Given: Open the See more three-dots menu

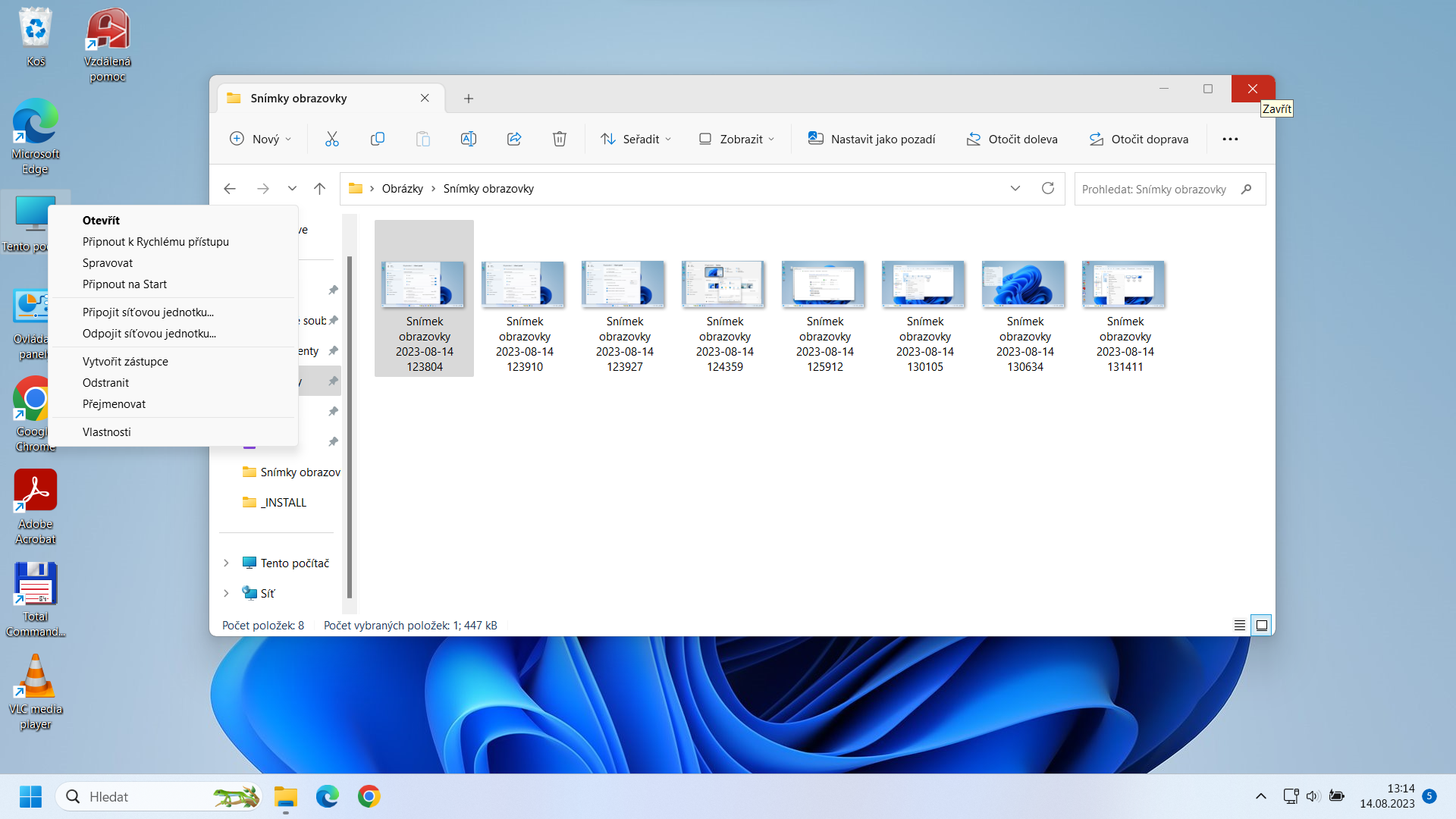Looking at the screenshot, I should (1230, 139).
